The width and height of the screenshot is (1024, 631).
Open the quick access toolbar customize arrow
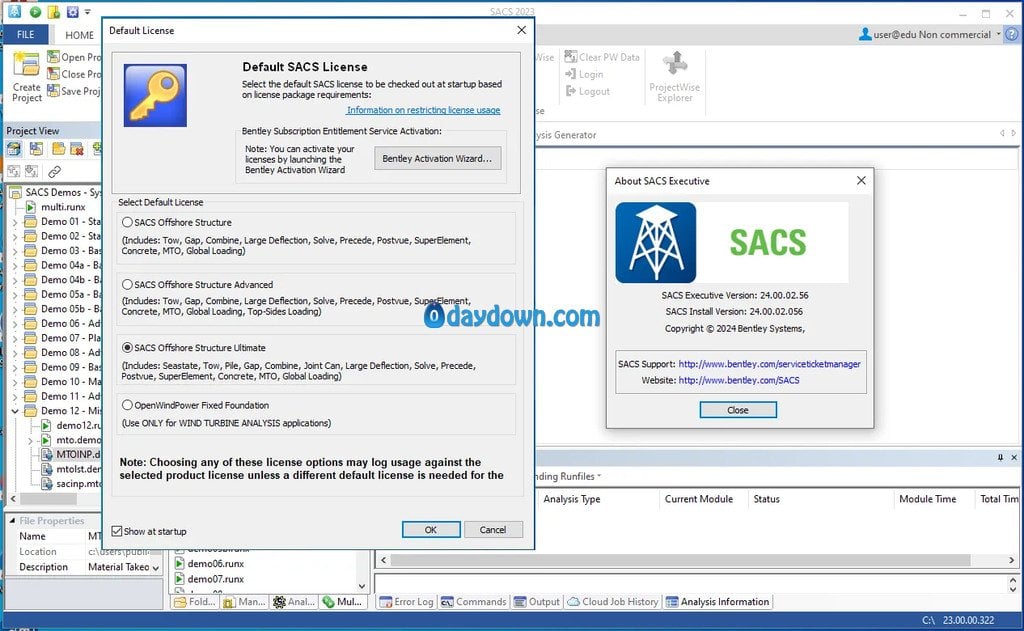(88, 12)
